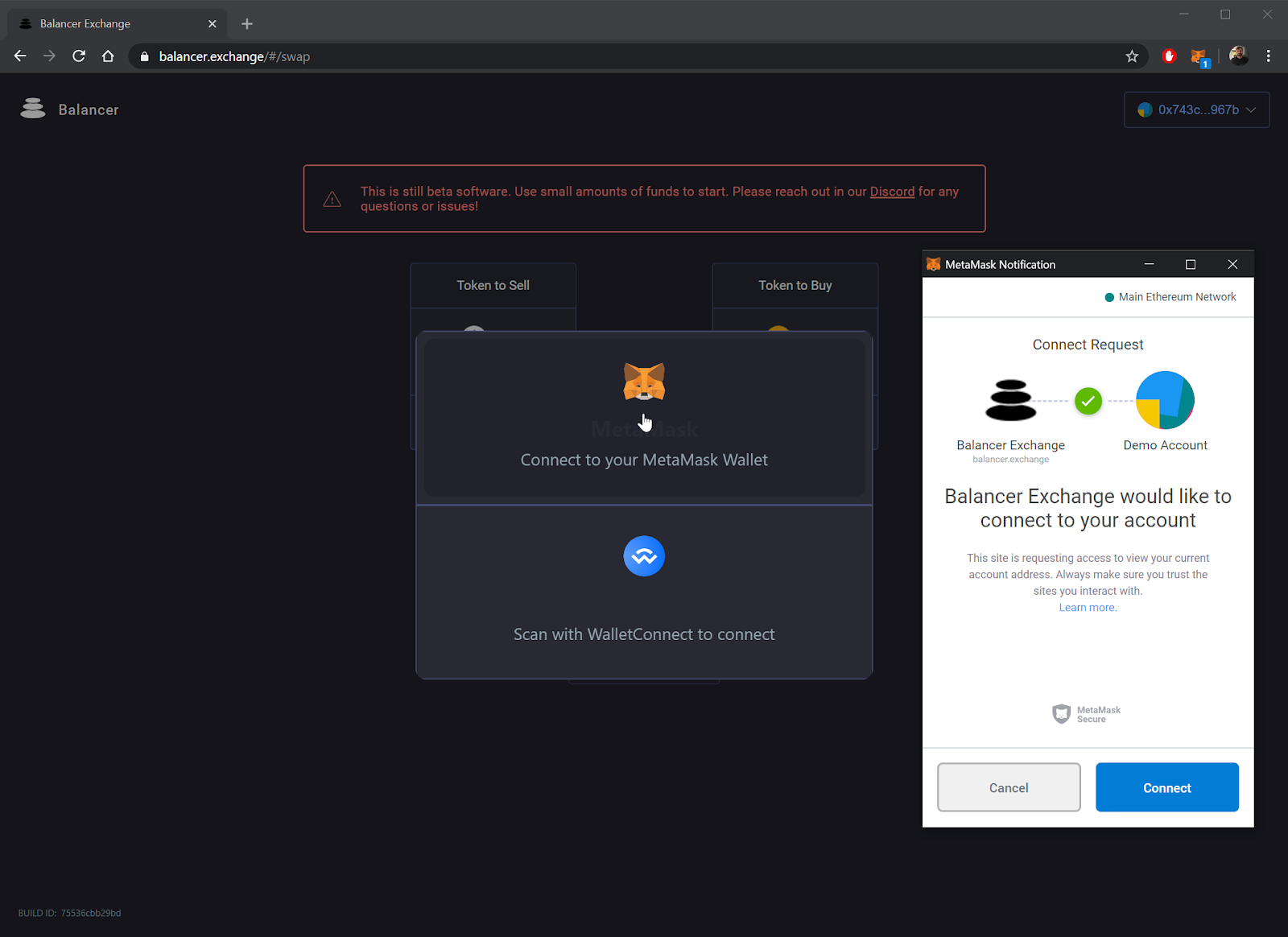Maximize the MetaMask Notification window
The height and width of the screenshot is (937, 1288).
click(1191, 264)
